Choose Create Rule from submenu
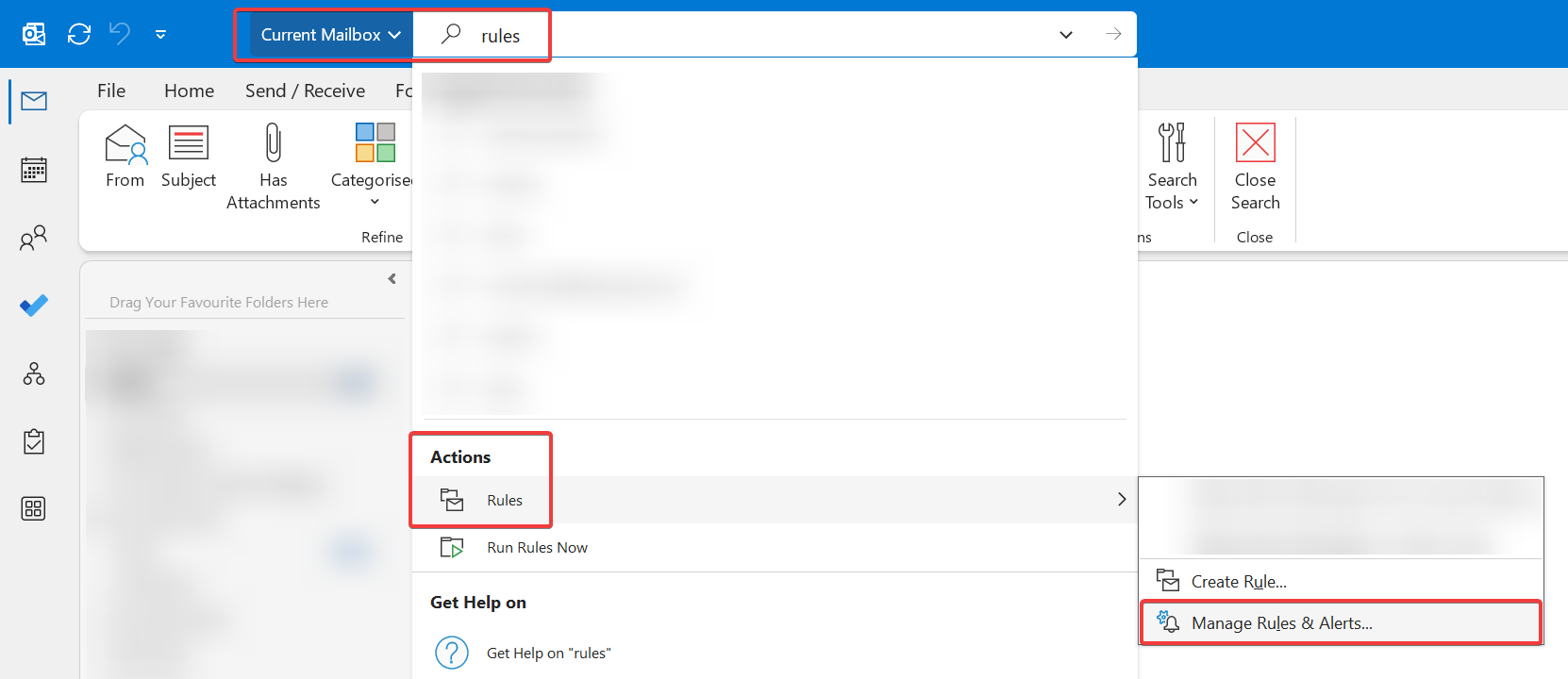Viewport: 1568px width, 679px height. pos(1238,582)
